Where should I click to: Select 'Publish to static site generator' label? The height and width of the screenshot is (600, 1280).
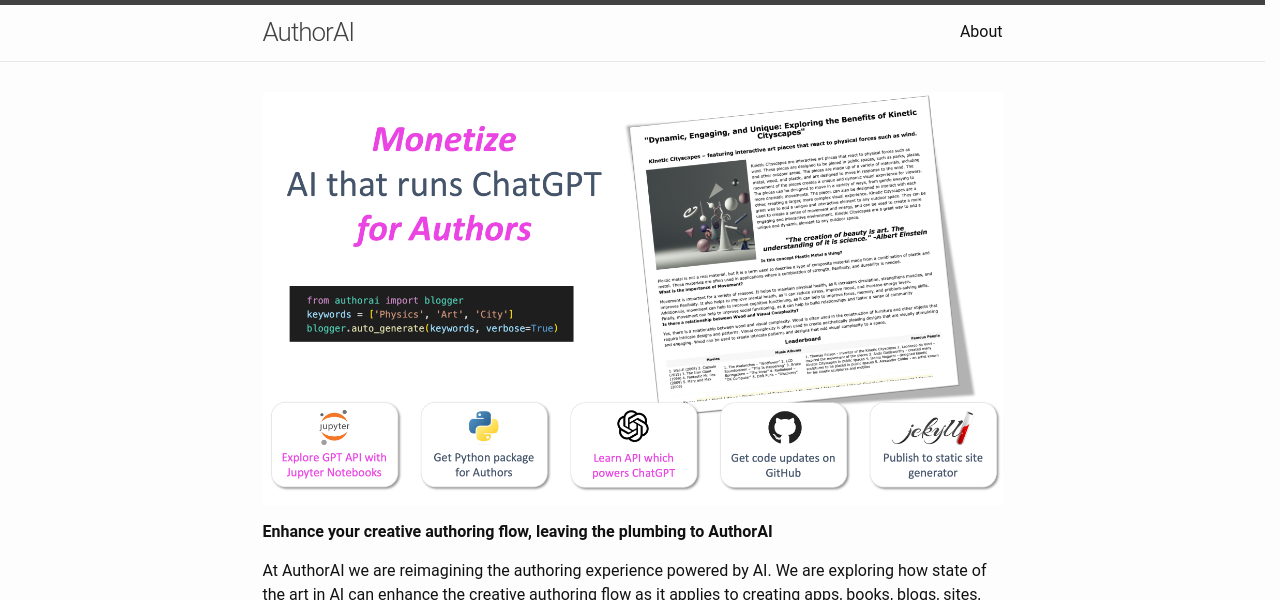[x=932, y=465]
